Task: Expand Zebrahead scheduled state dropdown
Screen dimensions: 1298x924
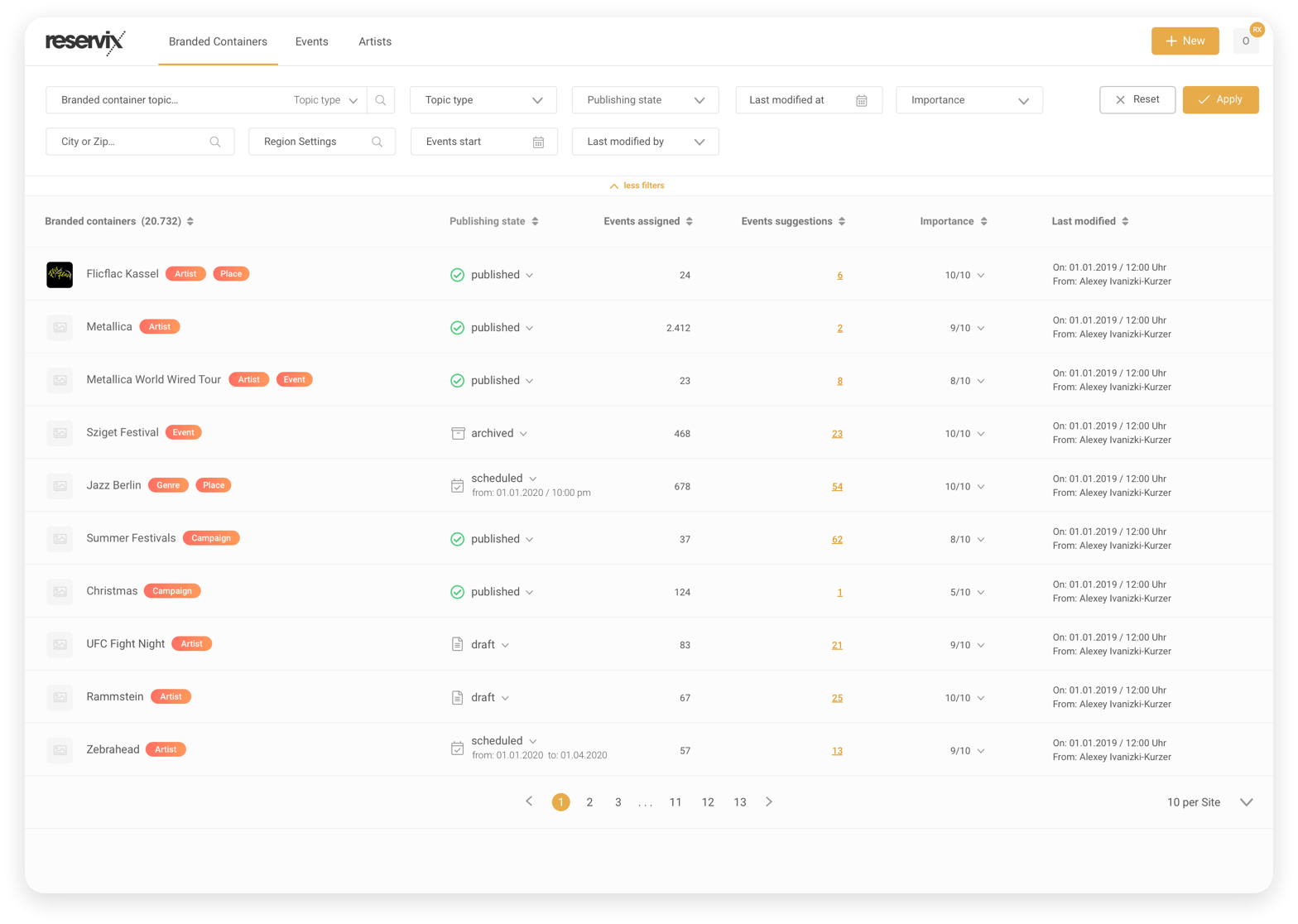Action: [x=533, y=741]
